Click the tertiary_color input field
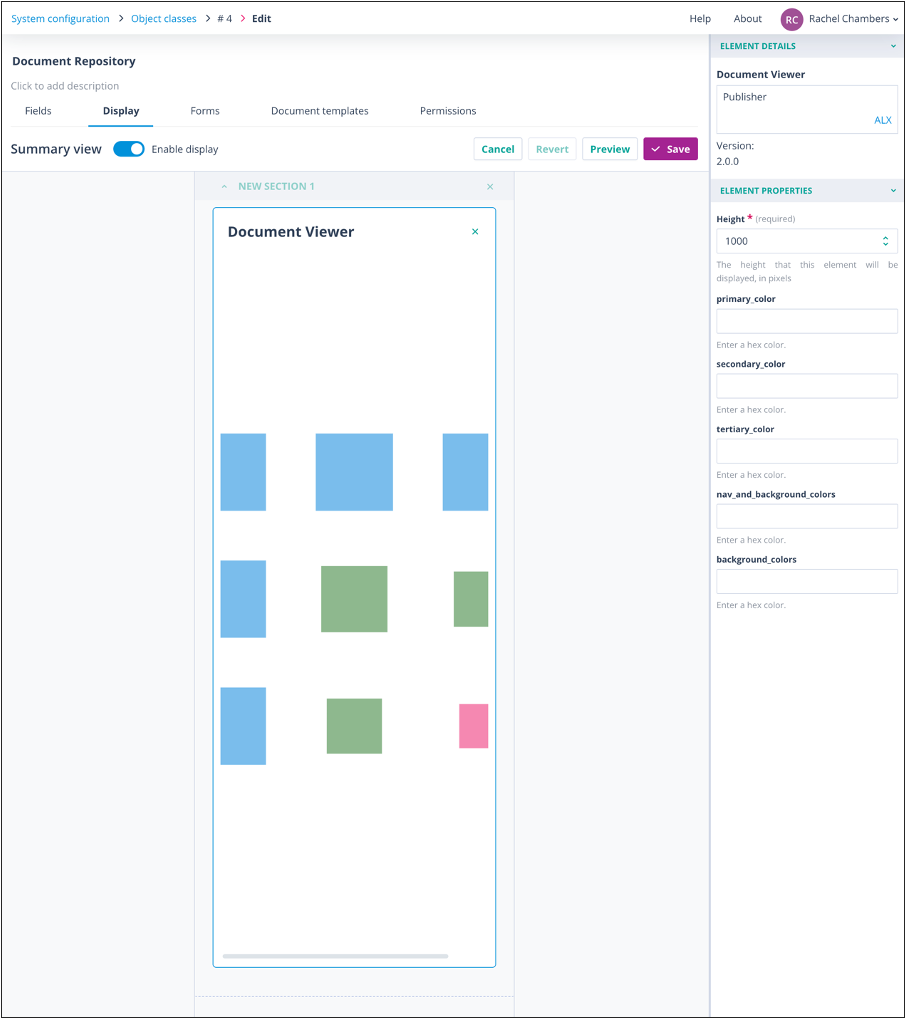Image resolution: width=906 pixels, height=1018 pixels. click(x=807, y=451)
